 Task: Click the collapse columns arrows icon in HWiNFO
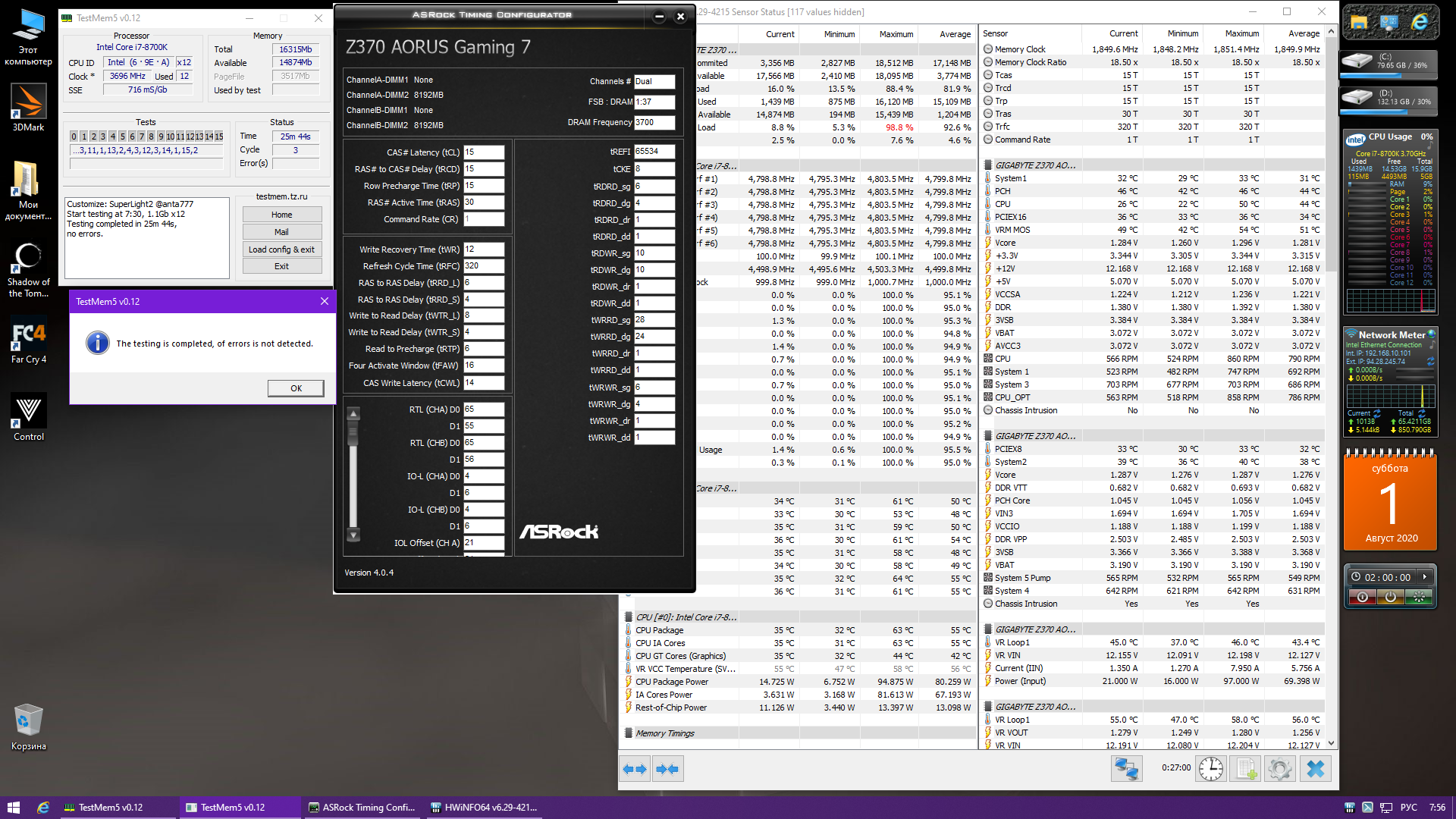point(667,769)
